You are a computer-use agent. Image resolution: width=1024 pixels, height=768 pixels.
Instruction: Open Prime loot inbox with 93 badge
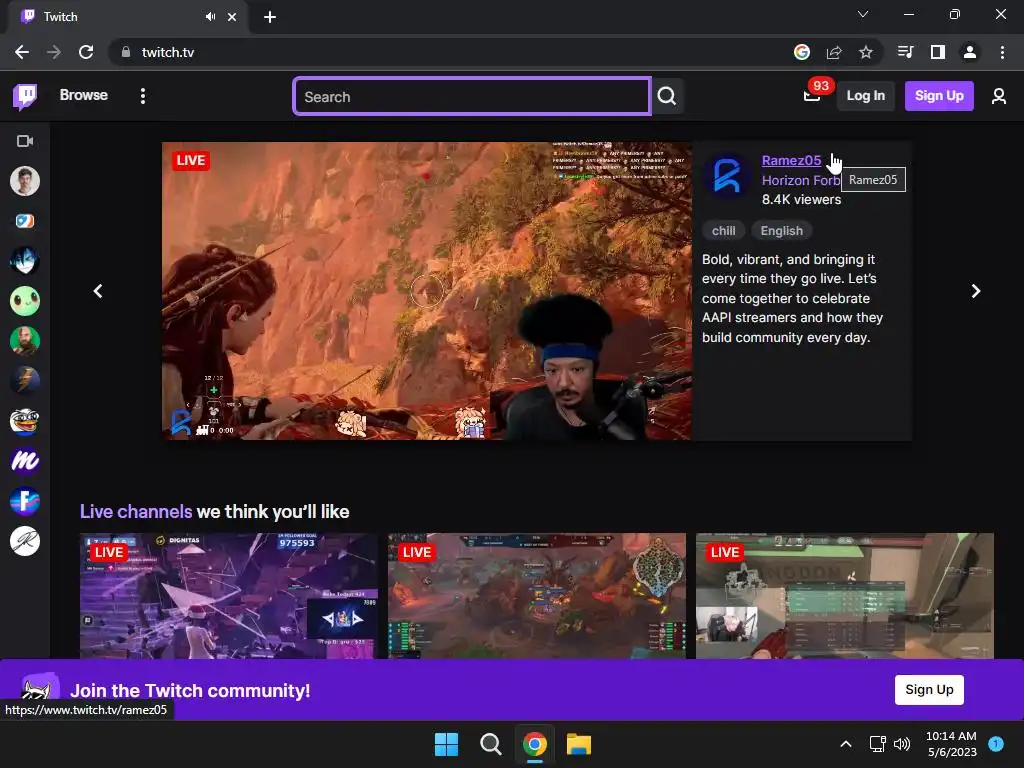click(x=812, y=96)
